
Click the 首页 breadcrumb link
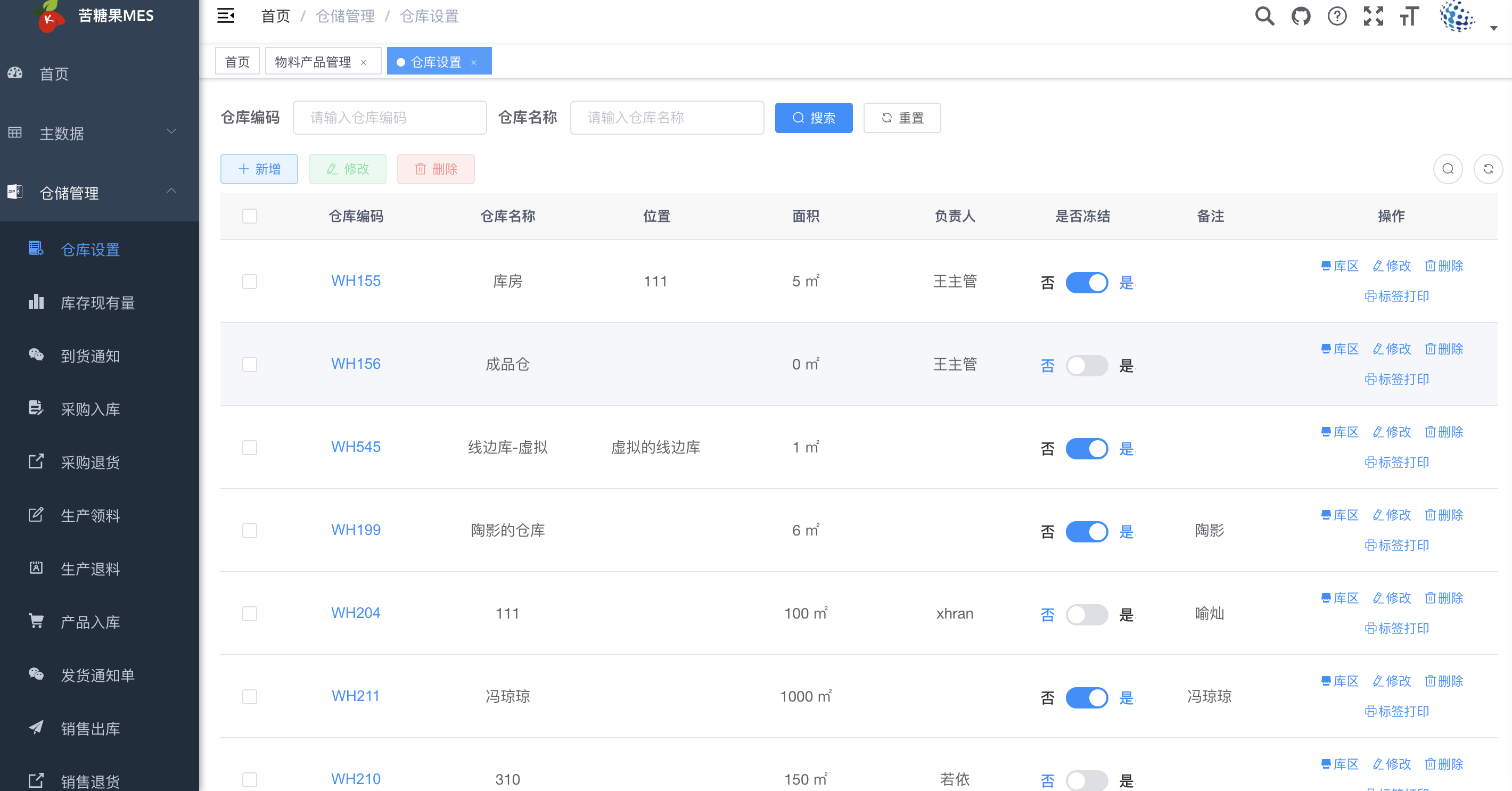[276, 16]
